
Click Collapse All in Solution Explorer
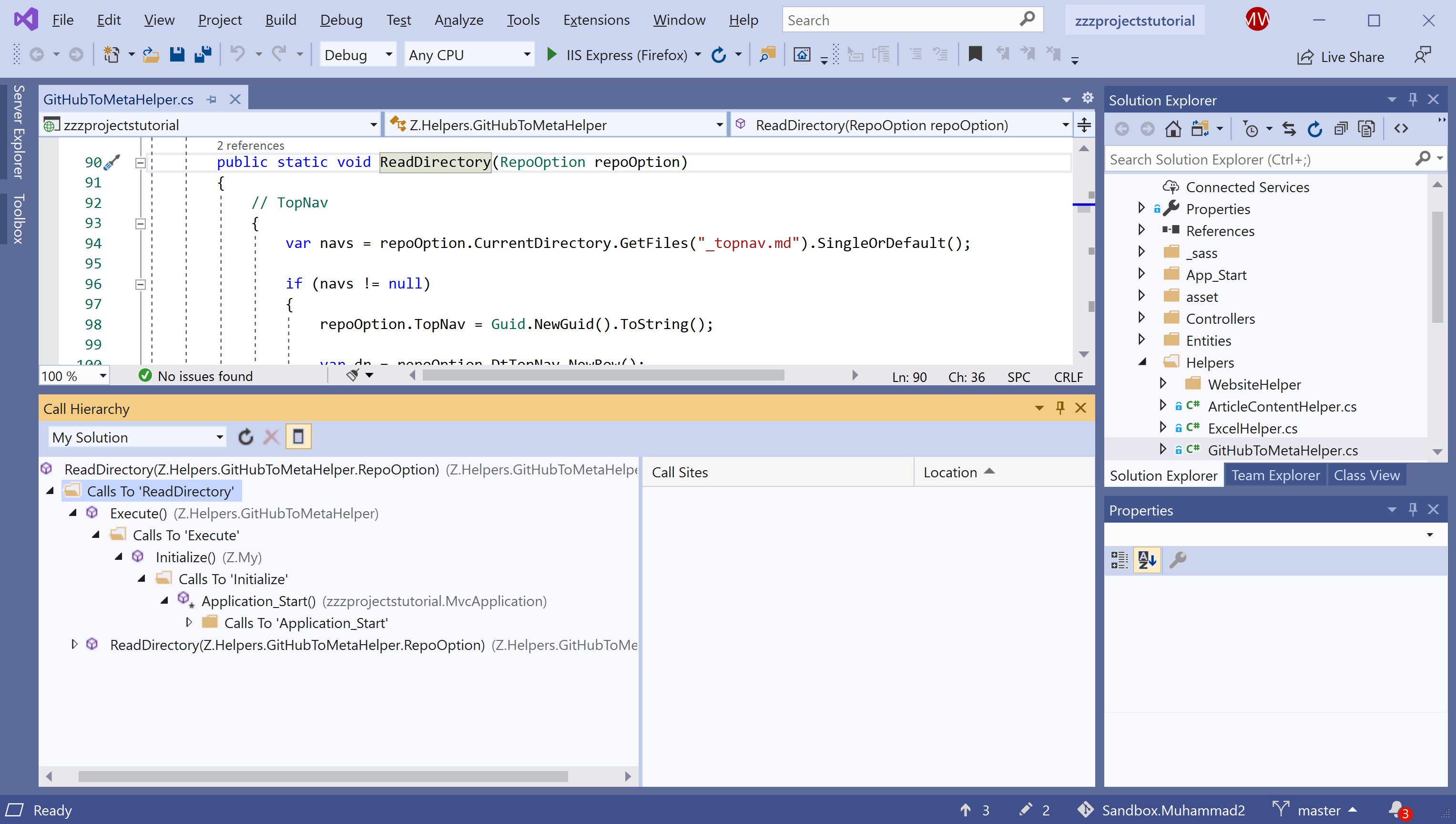(x=1341, y=129)
